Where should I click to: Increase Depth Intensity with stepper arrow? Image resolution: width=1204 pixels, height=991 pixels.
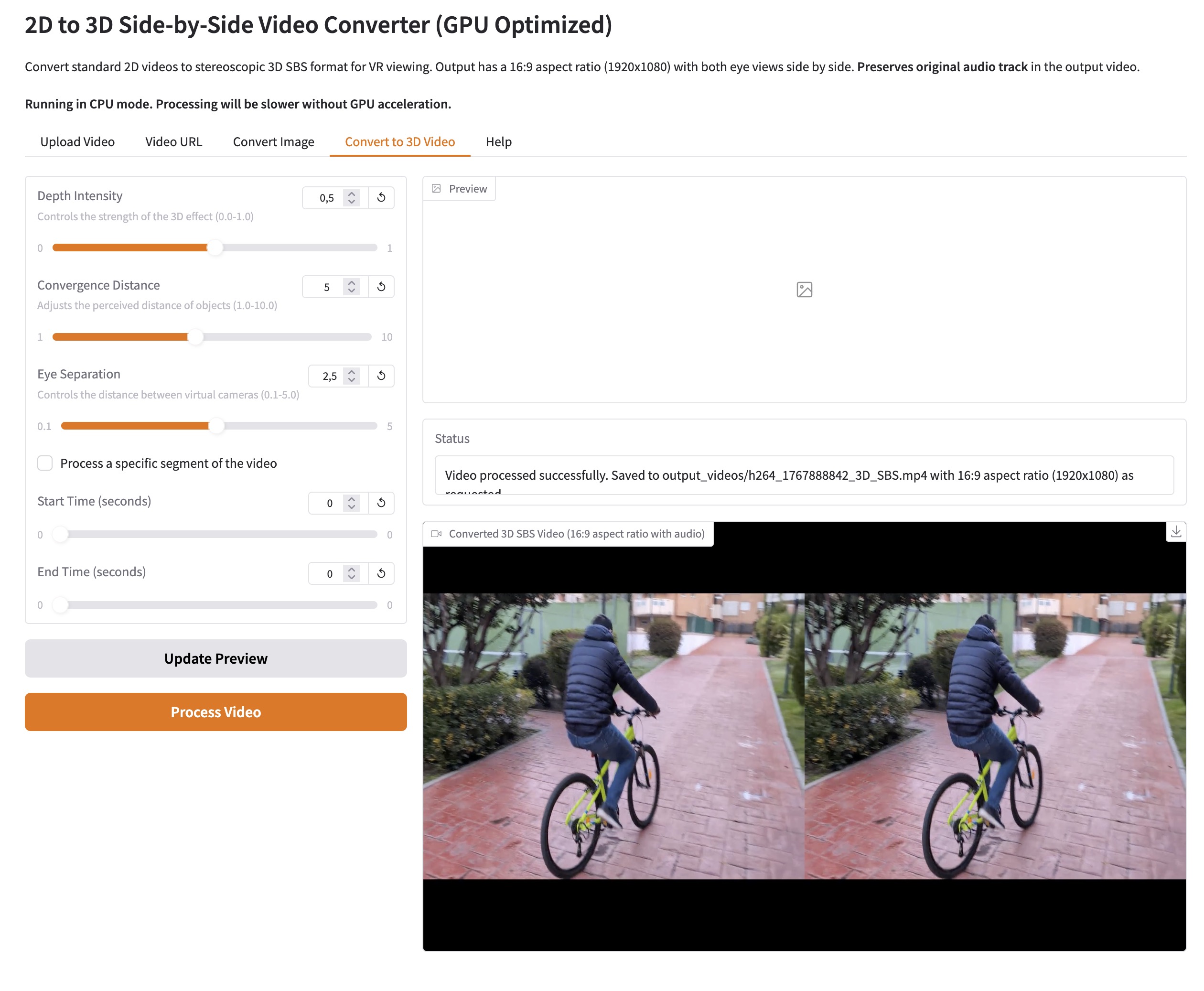point(352,194)
